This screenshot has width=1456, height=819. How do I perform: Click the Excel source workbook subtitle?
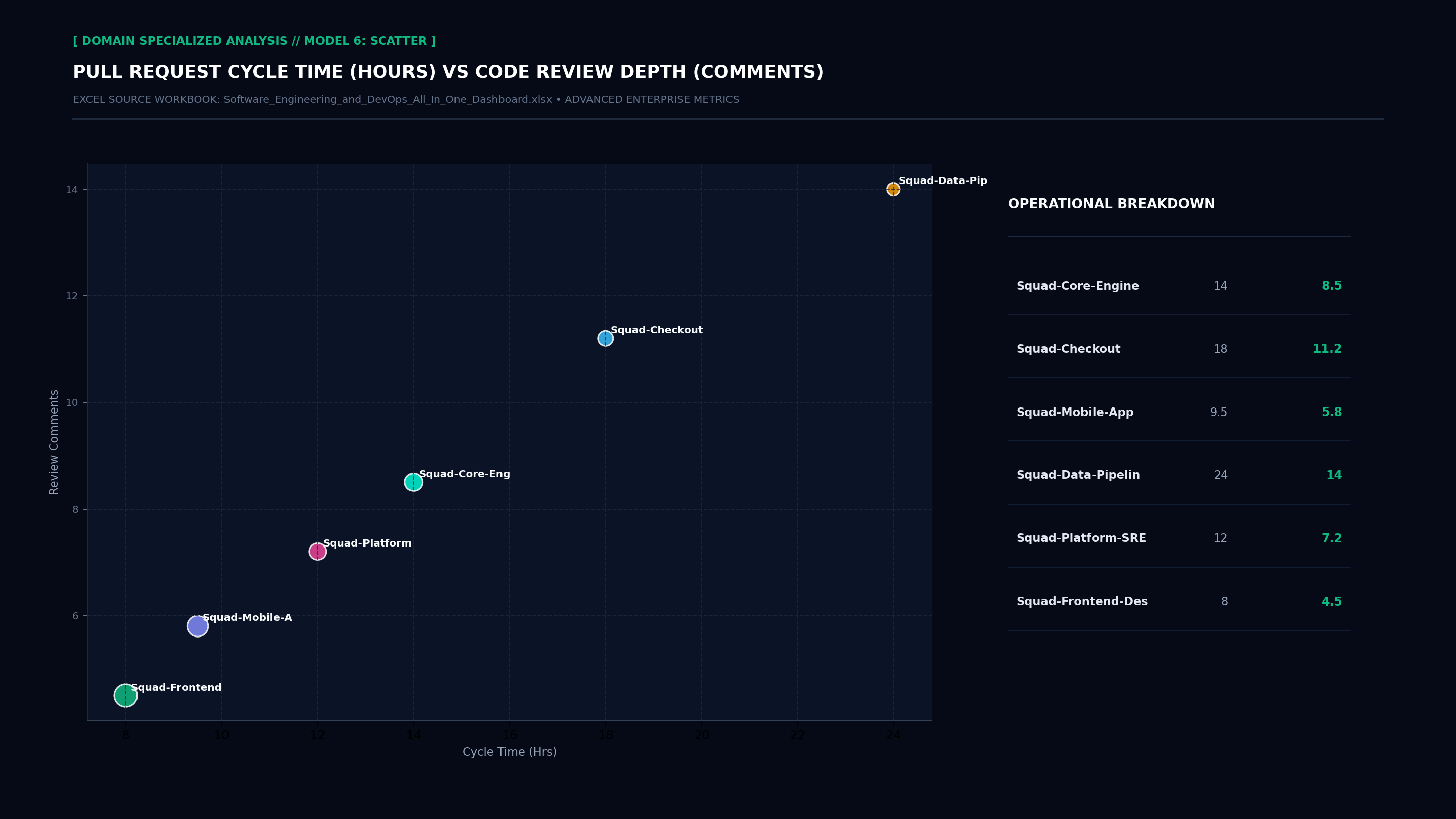(x=406, y=100)
